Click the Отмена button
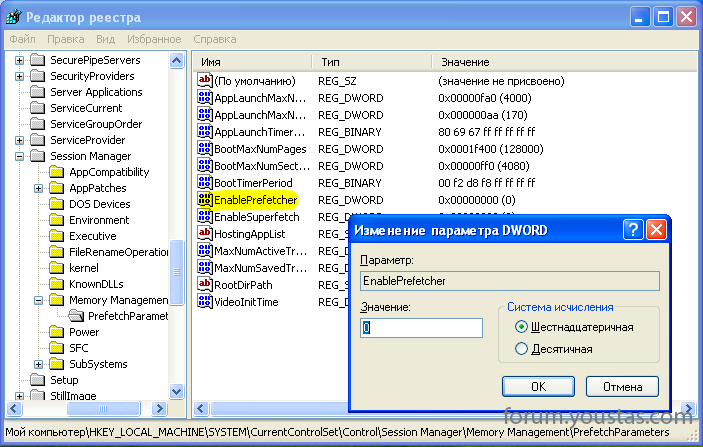The image size is (703, 447). [622, 386]
